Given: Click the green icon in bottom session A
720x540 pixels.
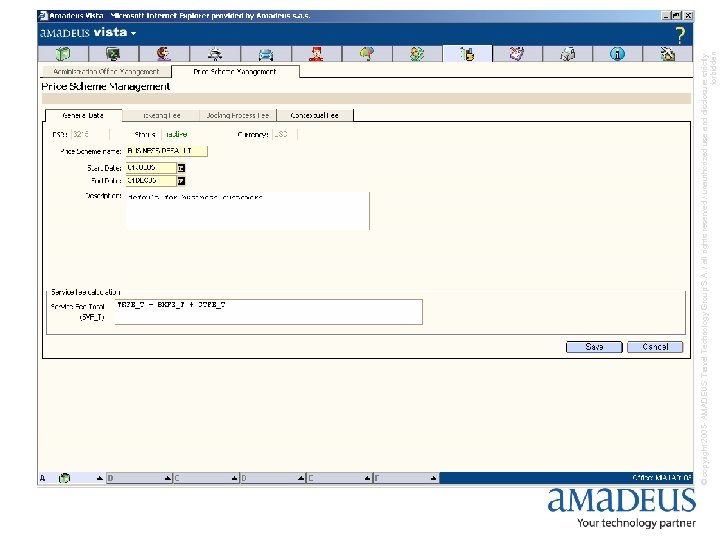Looking at the screenshot, I should (x=64, y=478).
